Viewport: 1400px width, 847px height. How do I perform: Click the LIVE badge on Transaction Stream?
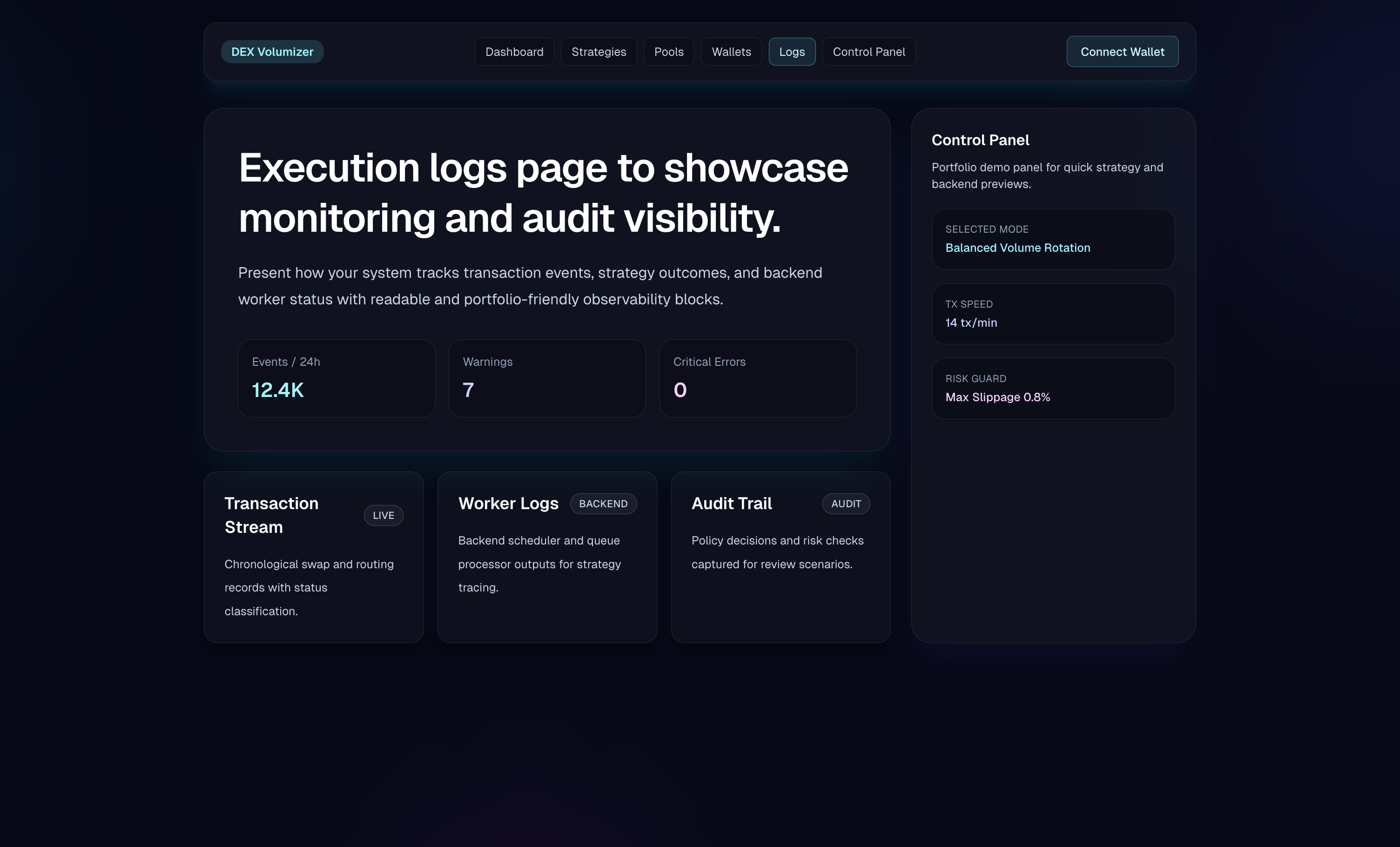pyautogui.click(x=384, y=515)
